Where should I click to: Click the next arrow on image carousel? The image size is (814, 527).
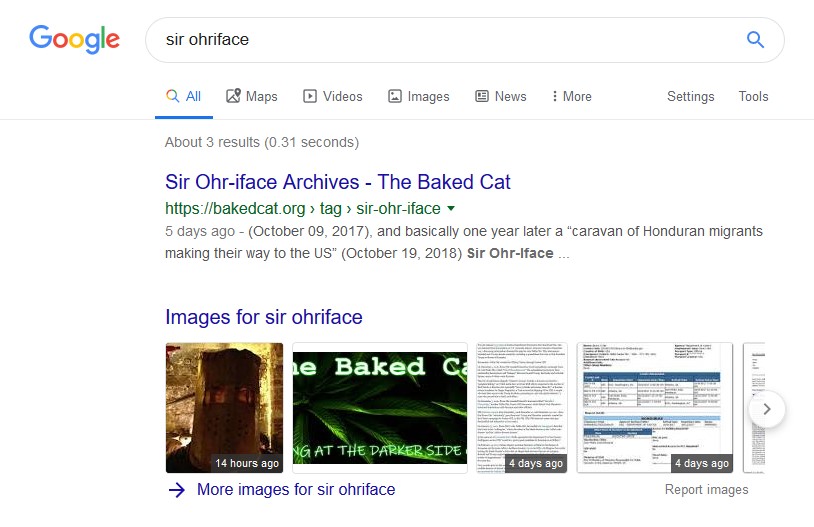pos(767,409)
